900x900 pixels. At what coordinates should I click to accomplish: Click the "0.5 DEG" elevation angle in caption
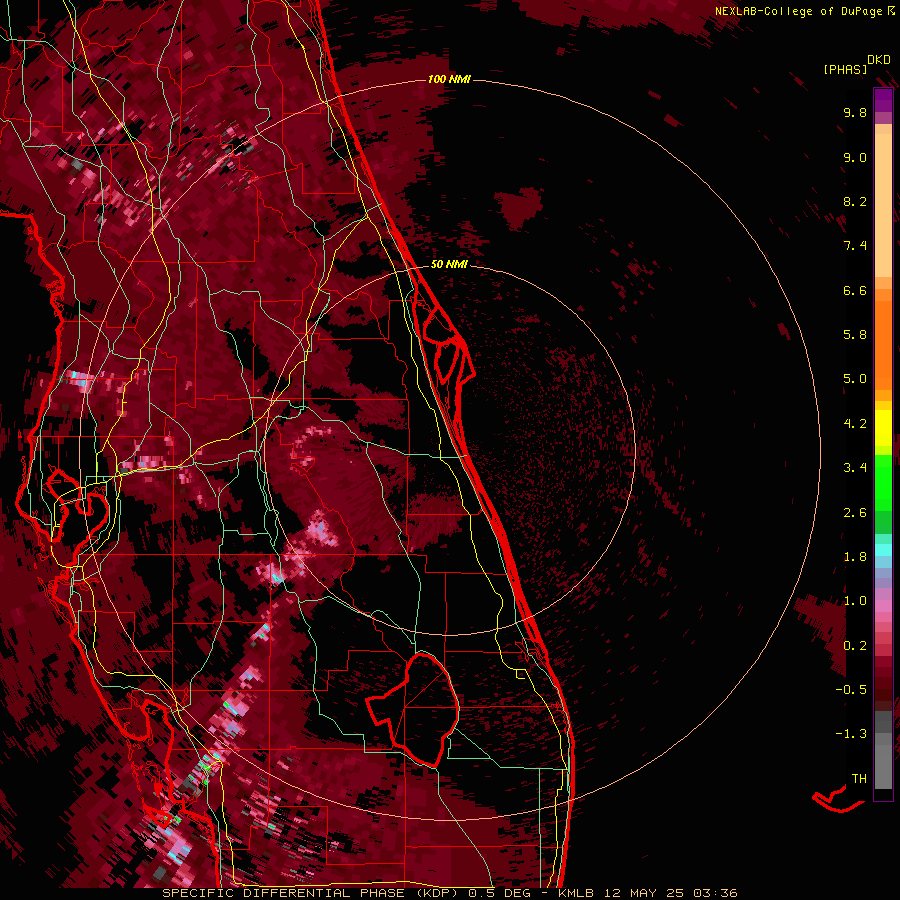499,893
